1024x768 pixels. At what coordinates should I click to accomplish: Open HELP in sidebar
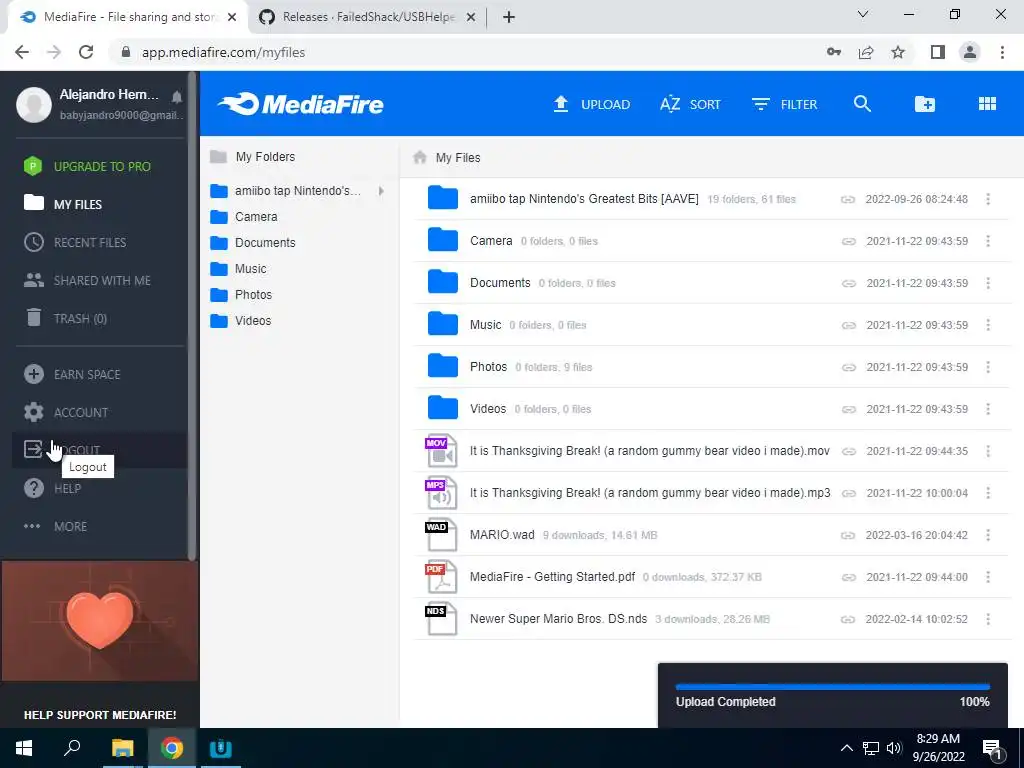click(x=52, y=488)
